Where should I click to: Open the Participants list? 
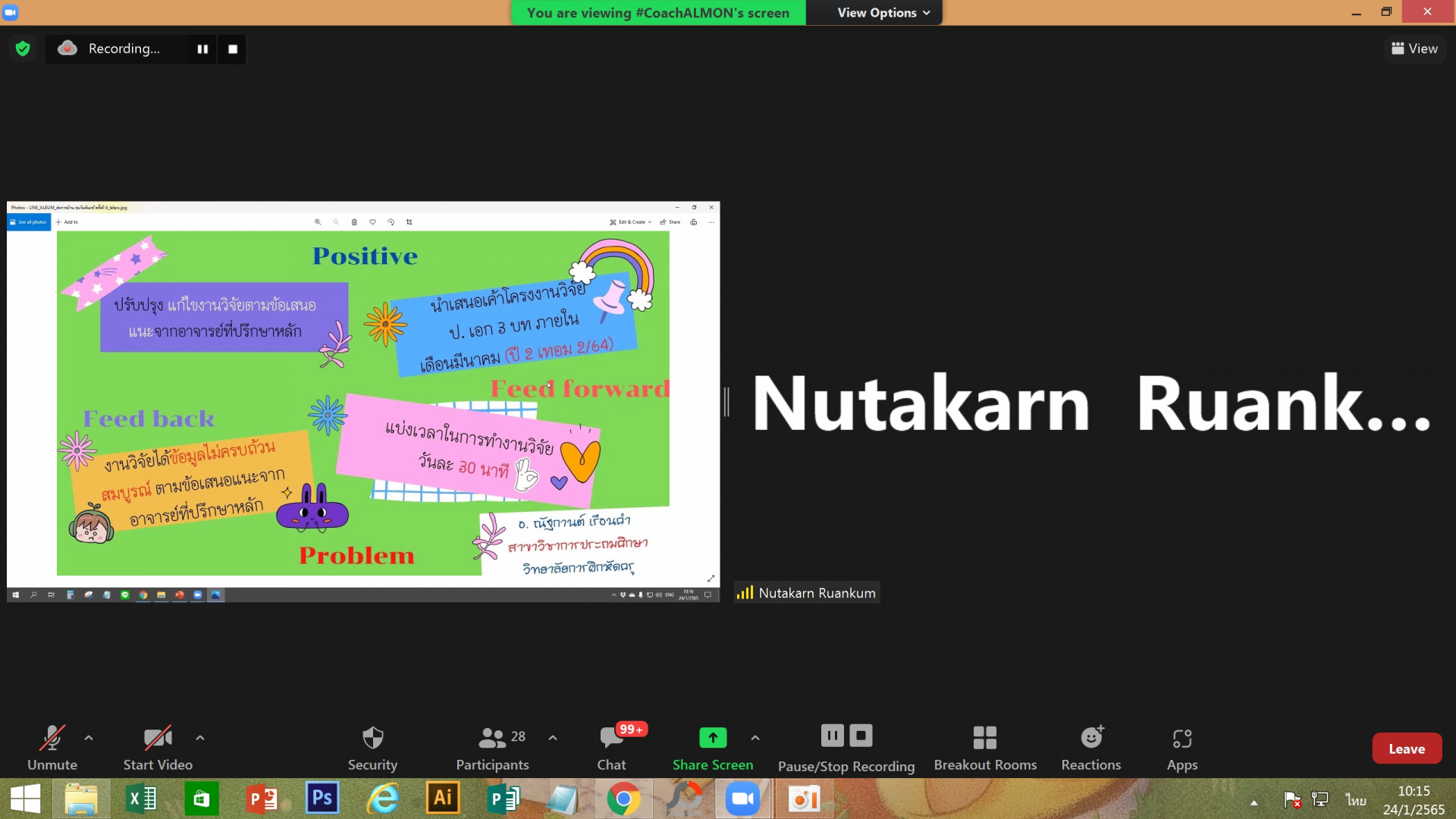[x=492, y=738]
